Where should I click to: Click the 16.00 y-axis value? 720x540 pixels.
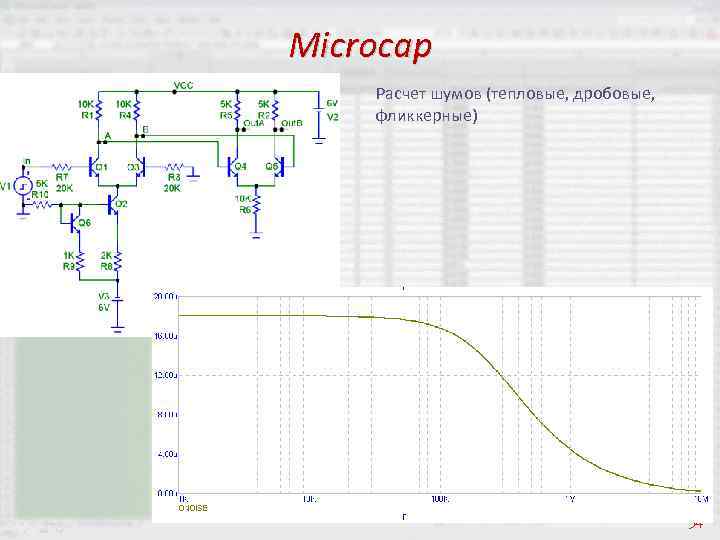pos(165,336)
